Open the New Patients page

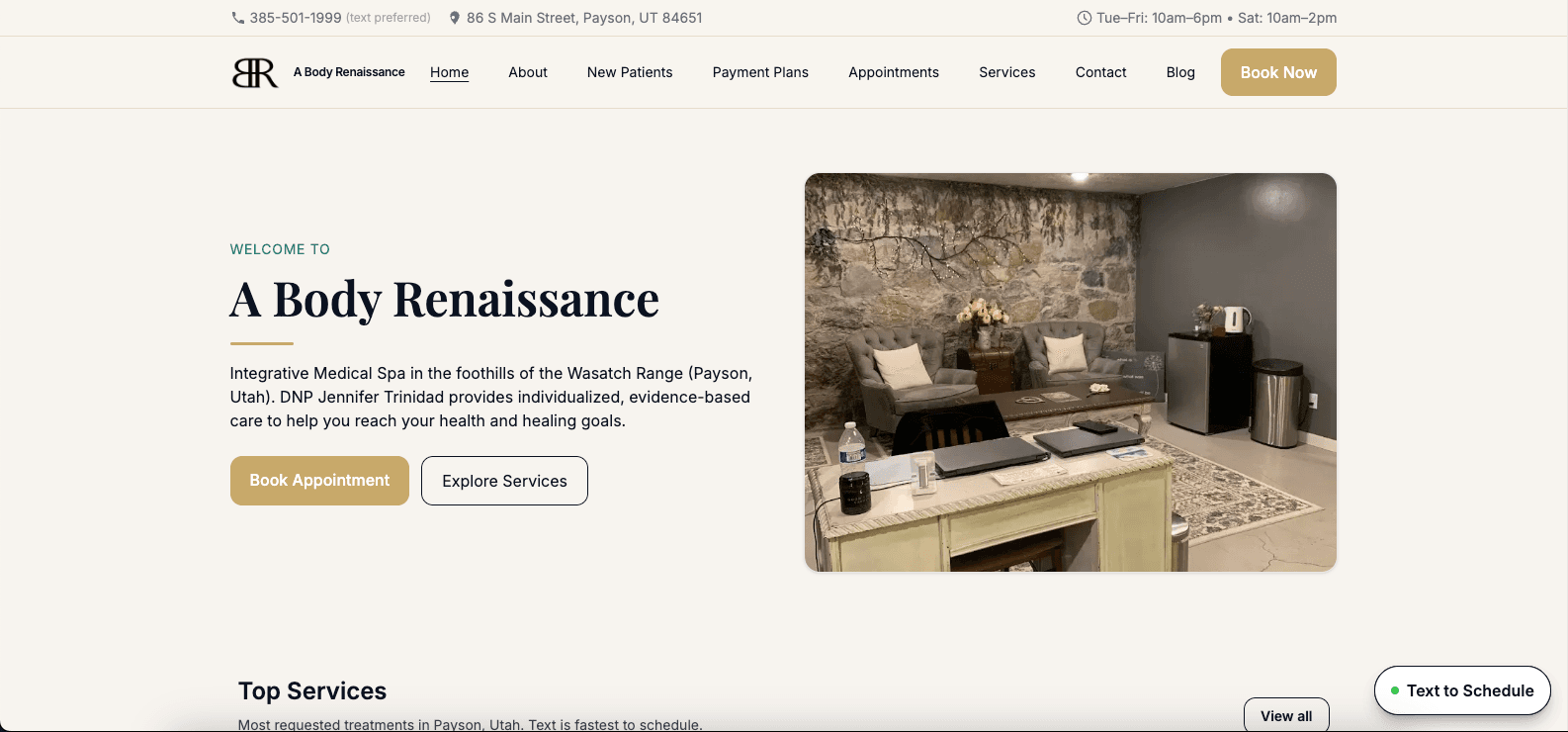click(x=630, y=72)
